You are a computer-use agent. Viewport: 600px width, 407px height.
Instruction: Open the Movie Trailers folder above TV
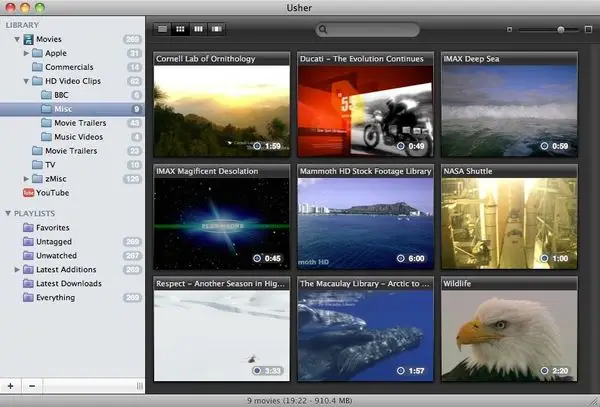(x=72, y=151)
